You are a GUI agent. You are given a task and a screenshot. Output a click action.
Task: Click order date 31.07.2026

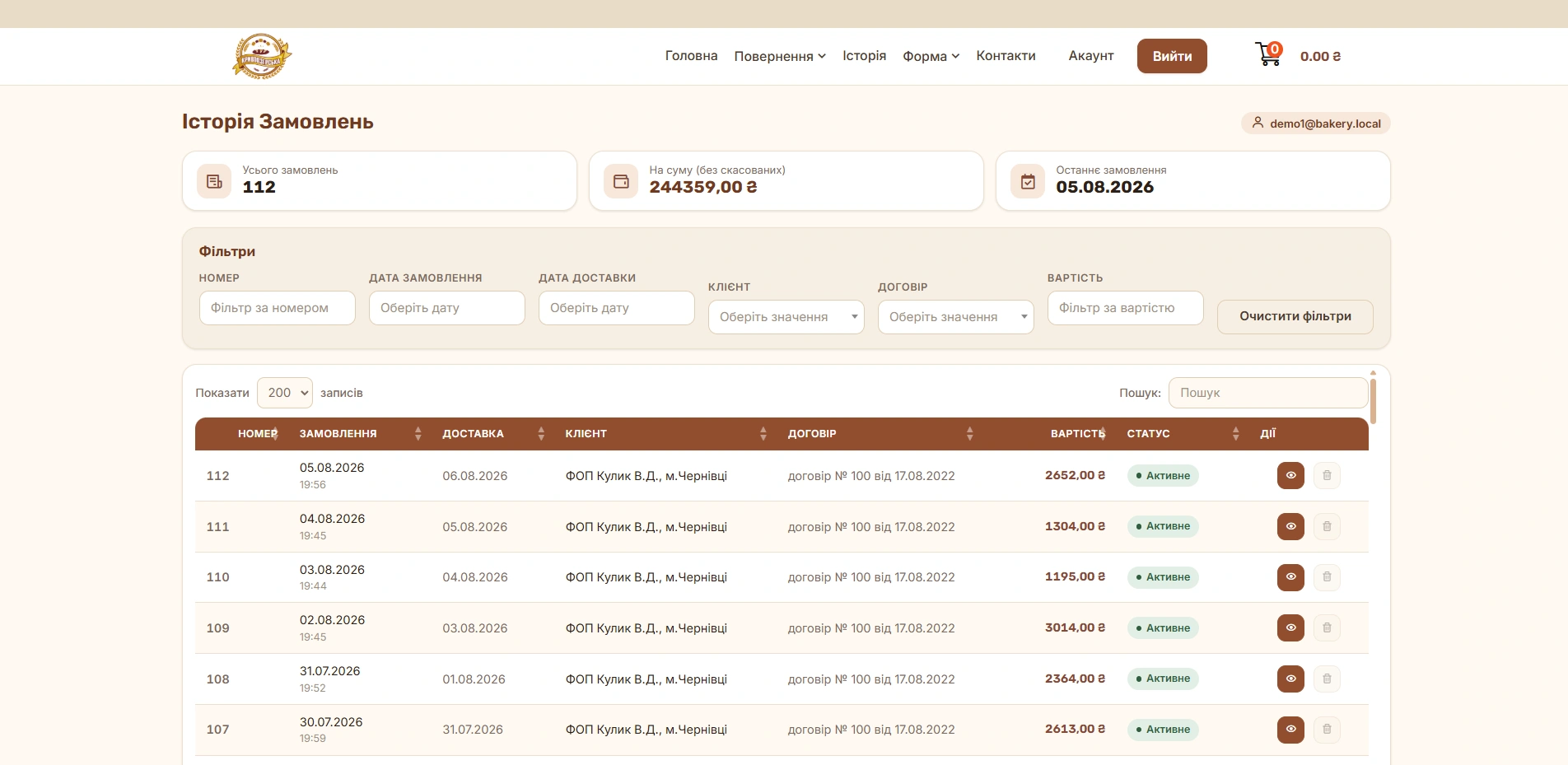click(x=330, y=671)
